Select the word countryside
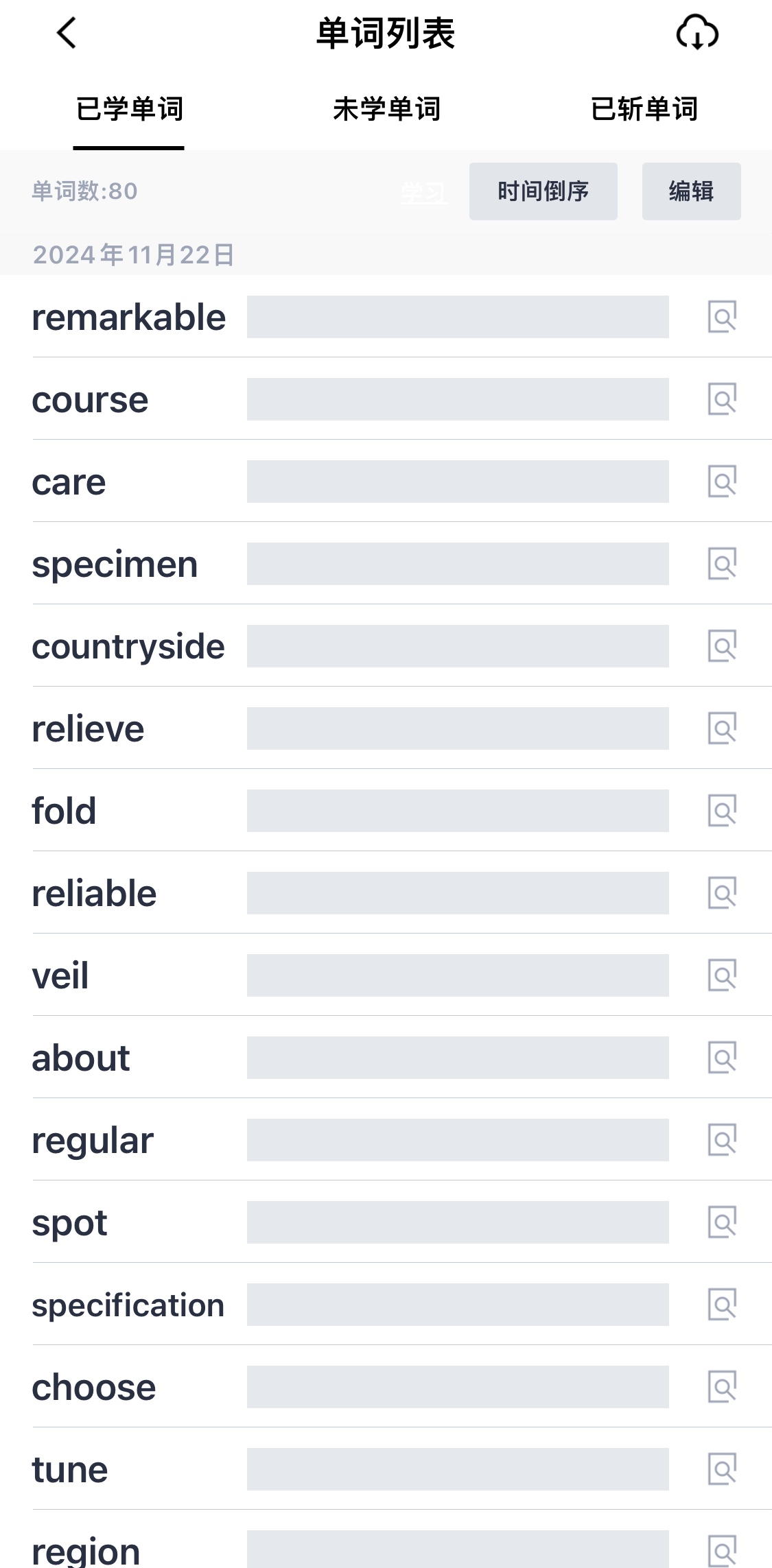This screenshot has height=1568, width=772. (x=128, y=646)
